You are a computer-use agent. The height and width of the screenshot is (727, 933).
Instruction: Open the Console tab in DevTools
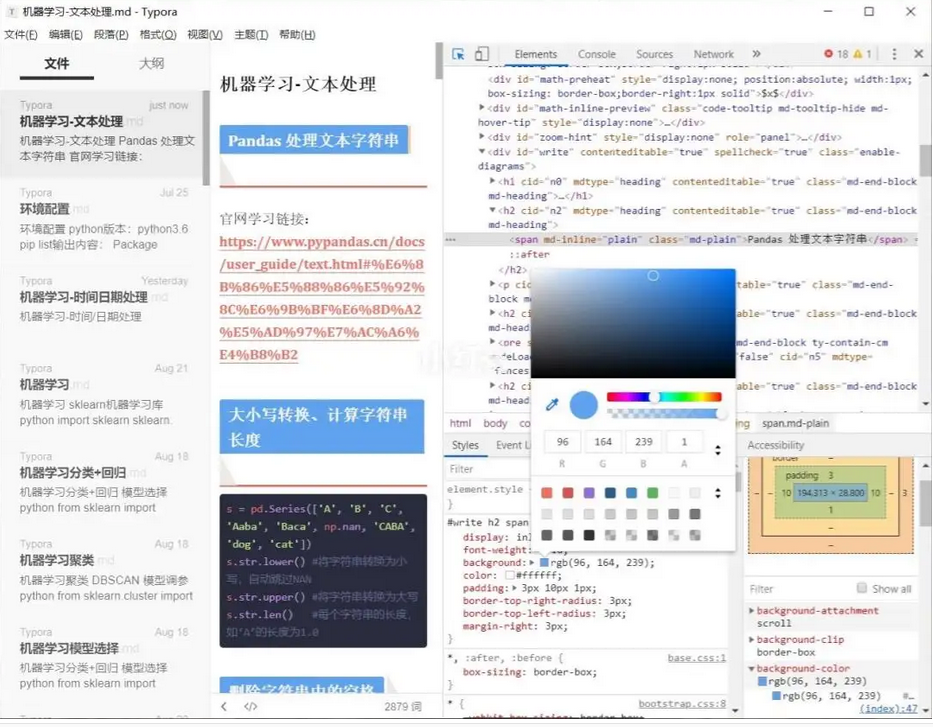point(597,54)
